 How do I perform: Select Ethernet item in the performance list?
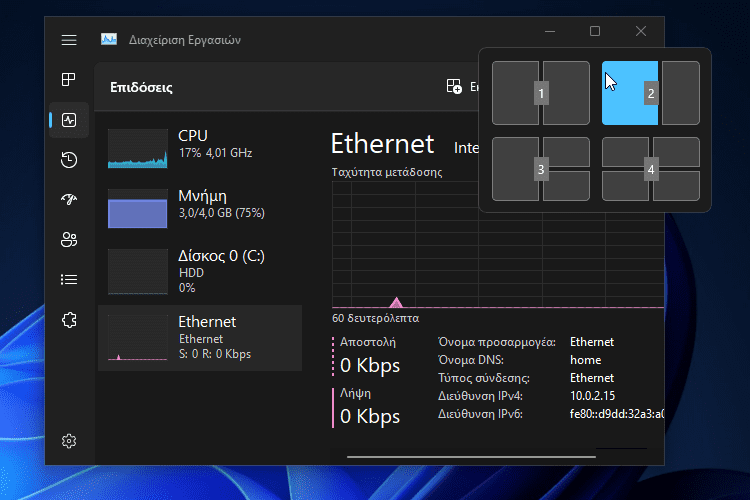pos(200,338)
